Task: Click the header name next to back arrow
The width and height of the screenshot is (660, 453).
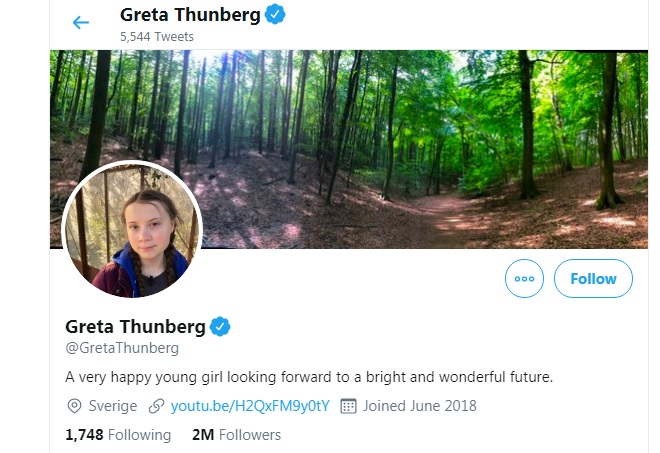Action: pyautogui.click(x=190, y=15)
